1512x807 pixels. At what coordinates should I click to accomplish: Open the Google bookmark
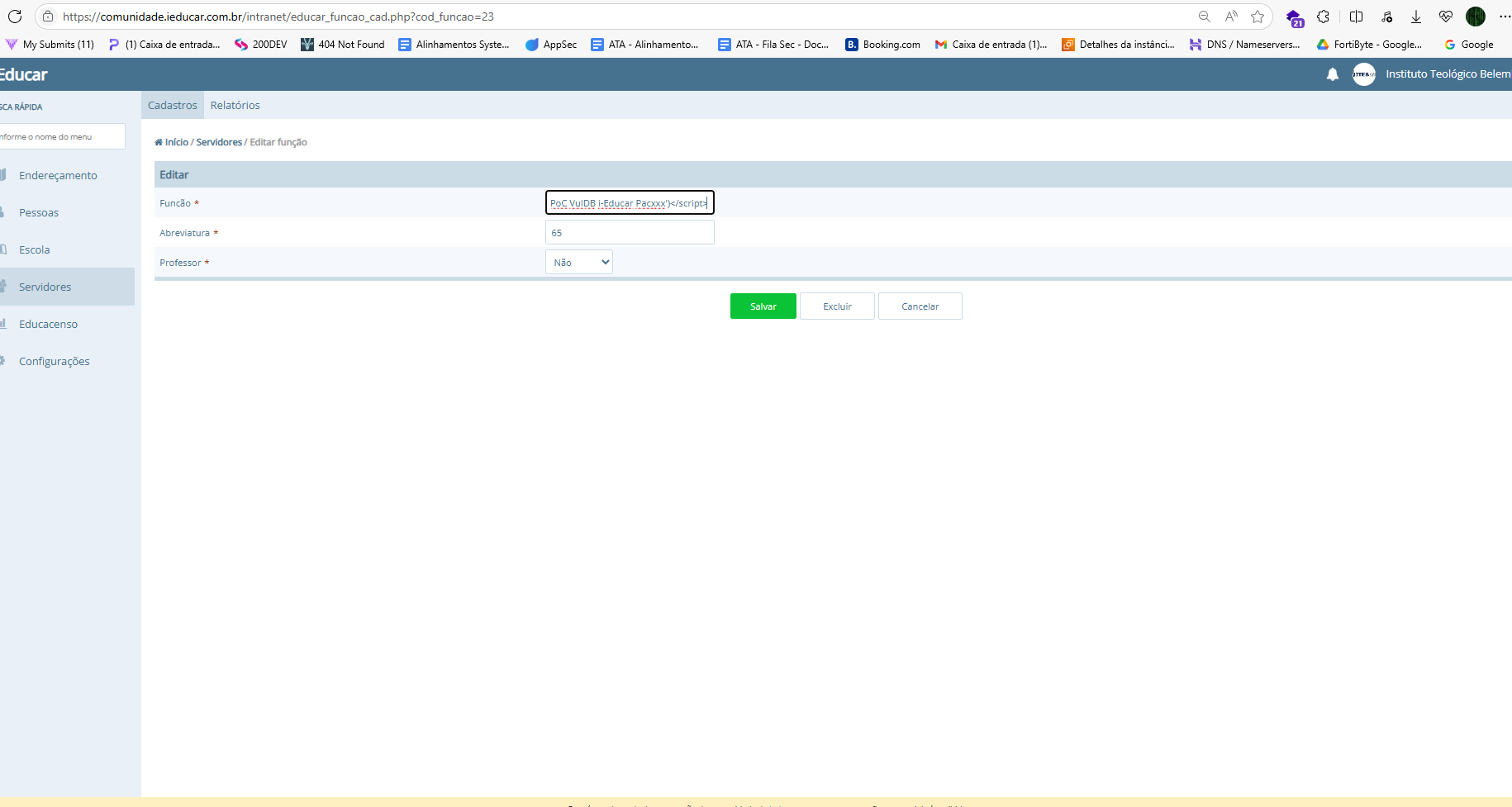pyautogui.click(x=1469, y=45)
